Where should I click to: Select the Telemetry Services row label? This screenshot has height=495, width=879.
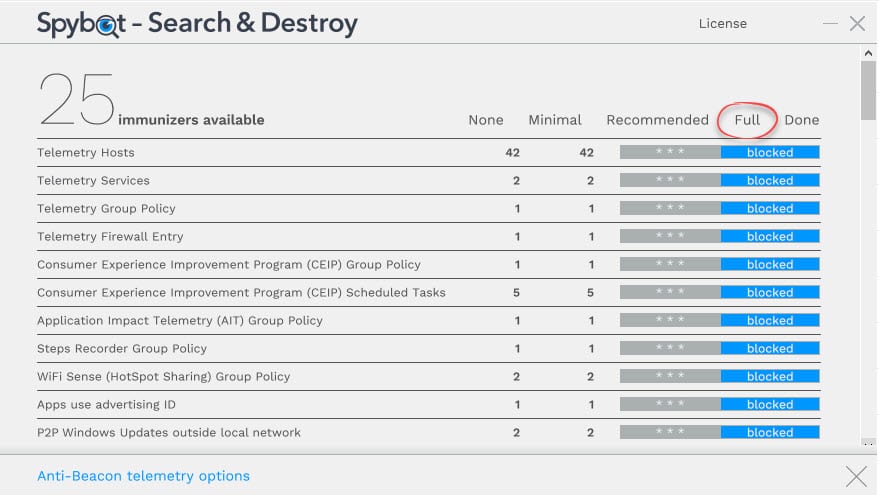click(x=93, y=181)
